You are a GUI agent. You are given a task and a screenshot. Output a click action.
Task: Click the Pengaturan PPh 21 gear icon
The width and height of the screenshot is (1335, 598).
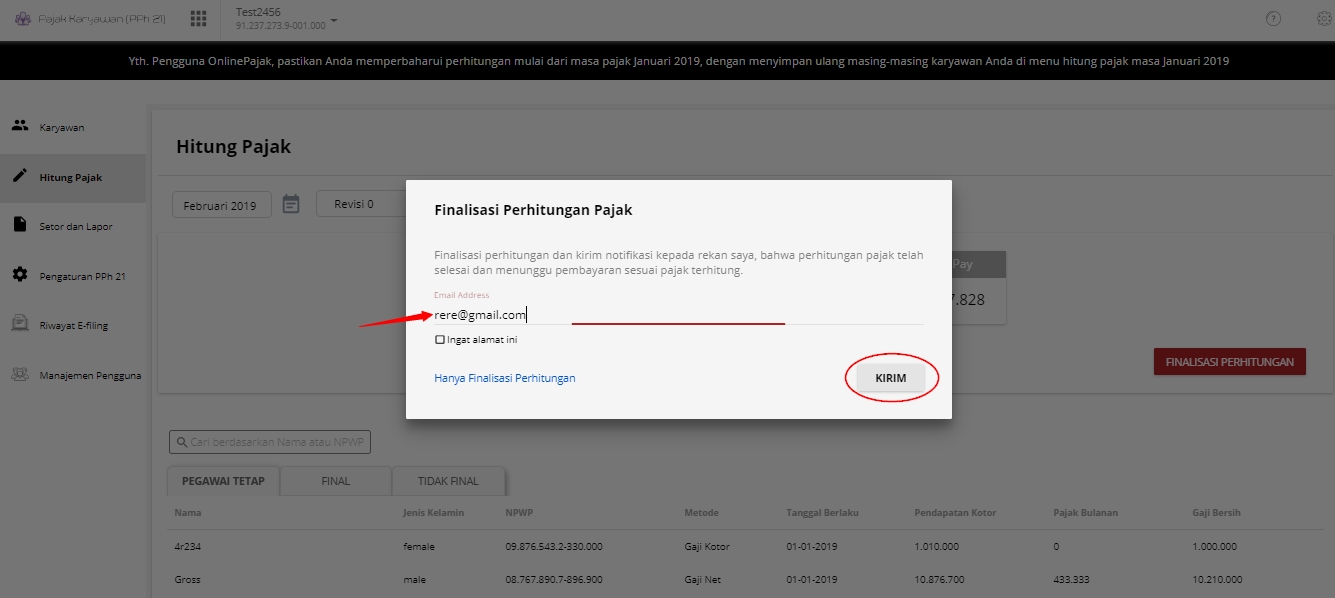(19, 274)
